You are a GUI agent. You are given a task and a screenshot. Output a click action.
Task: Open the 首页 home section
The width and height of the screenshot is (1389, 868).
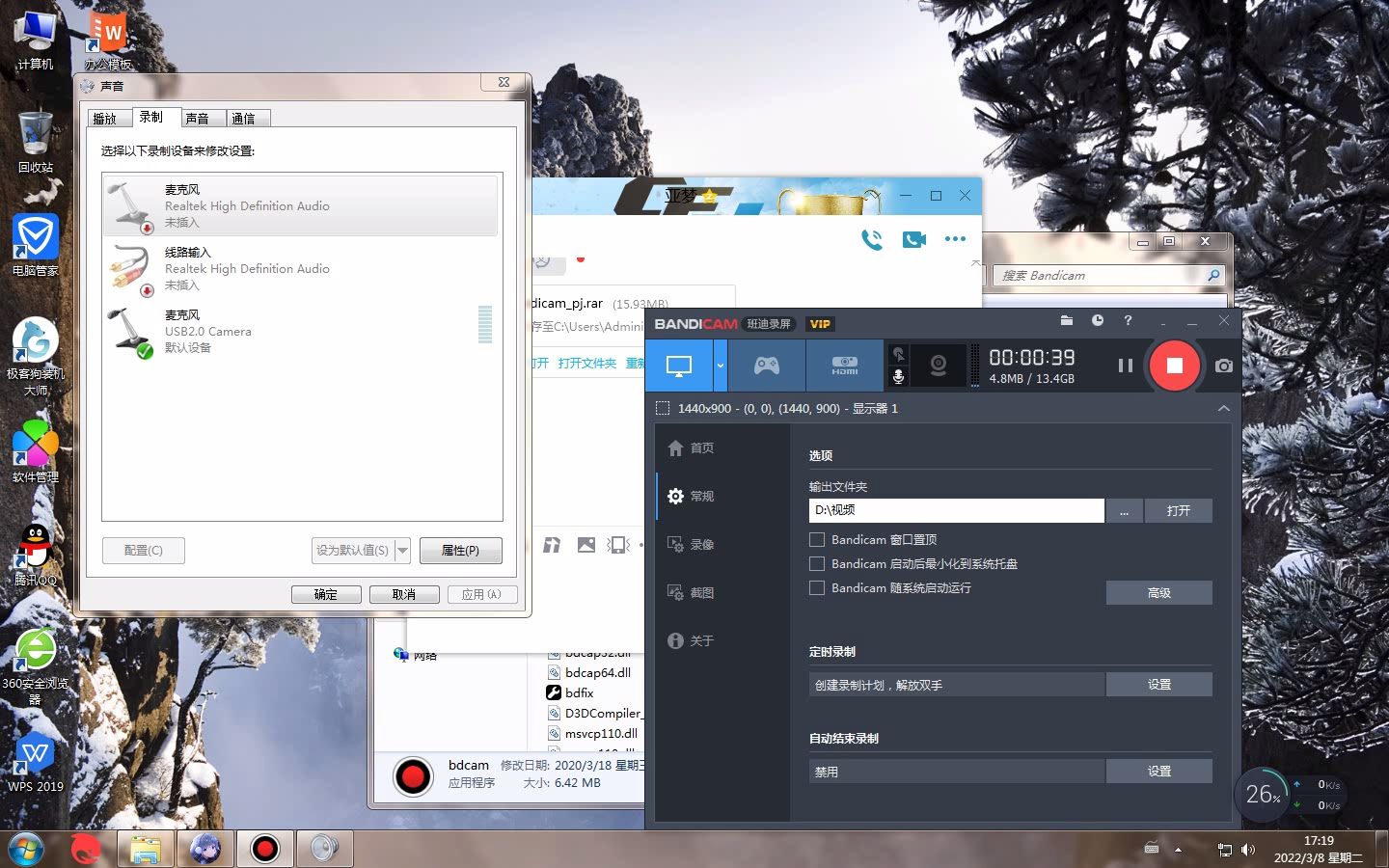692,448
